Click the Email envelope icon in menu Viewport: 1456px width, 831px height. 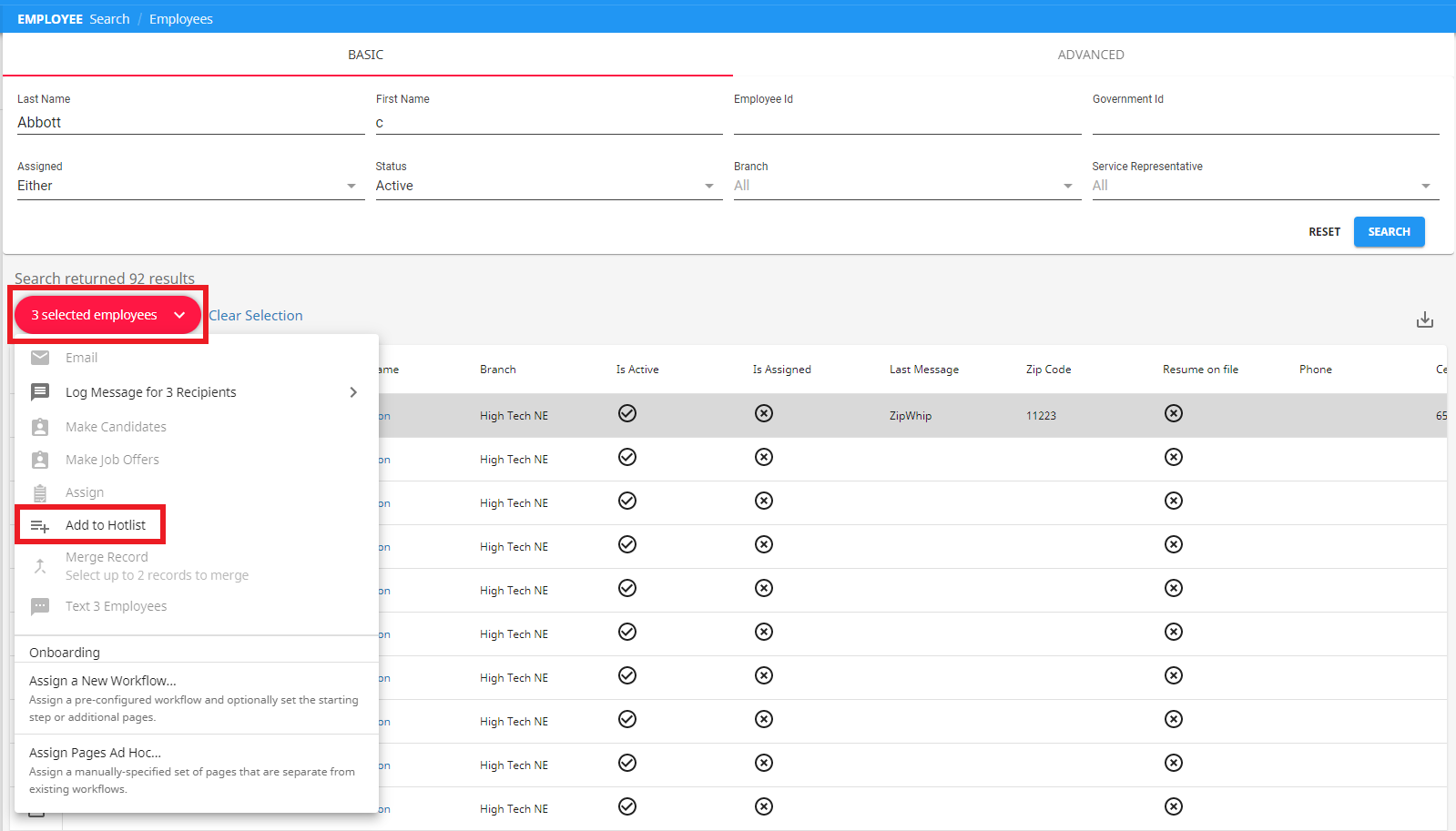point(40,358)
